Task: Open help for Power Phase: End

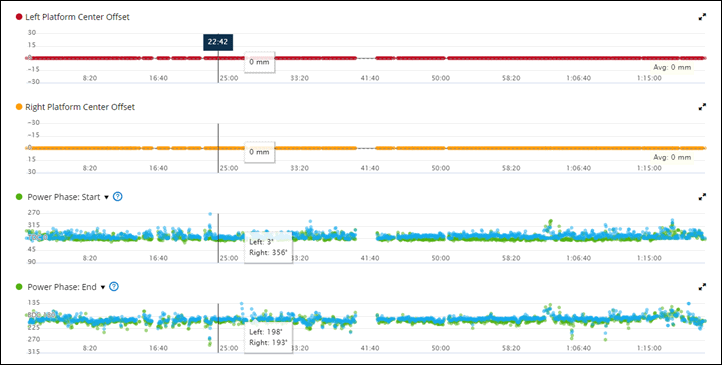Action: (114, 287)
